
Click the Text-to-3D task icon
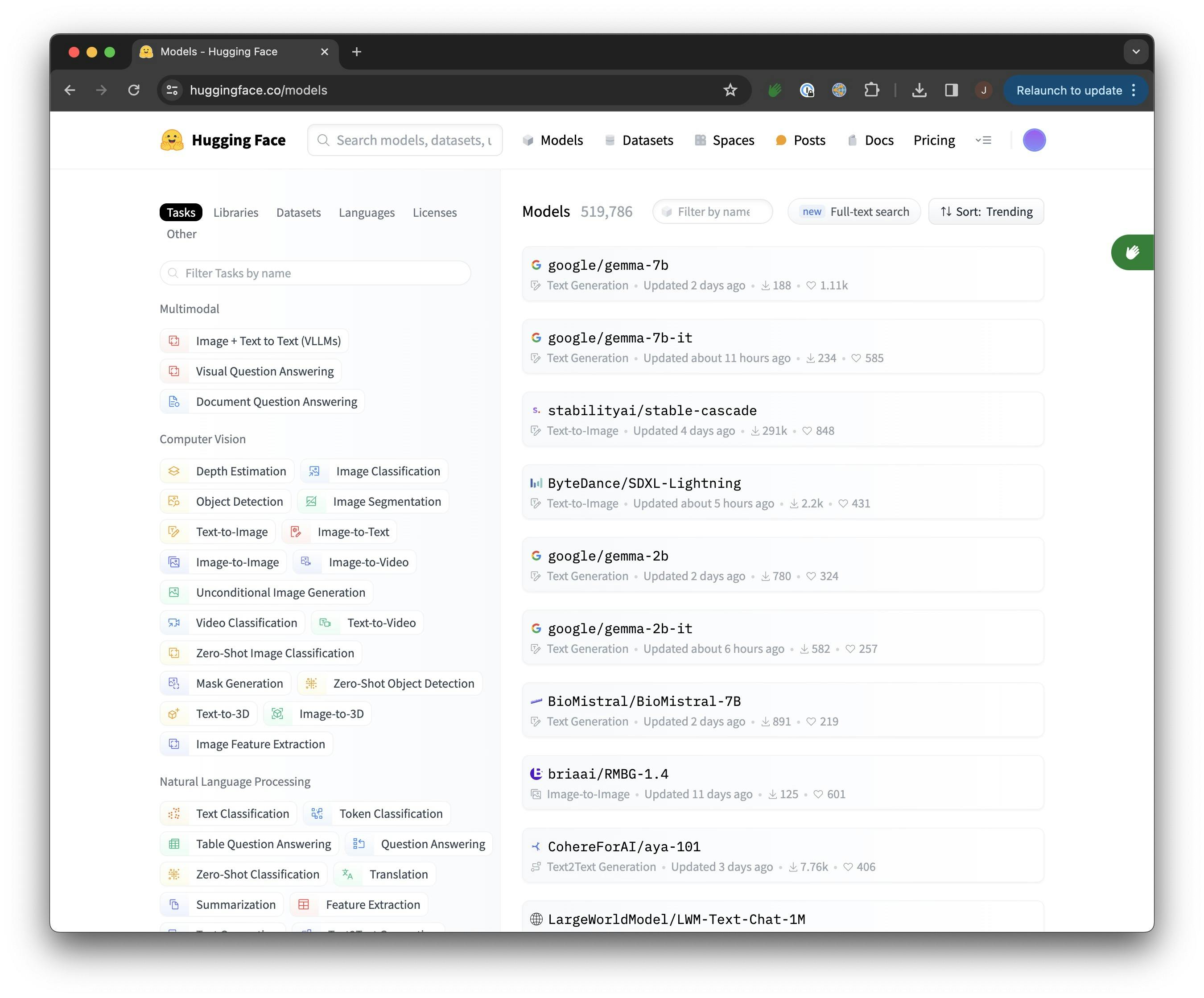pyautogui.click(x=175, y=713)
